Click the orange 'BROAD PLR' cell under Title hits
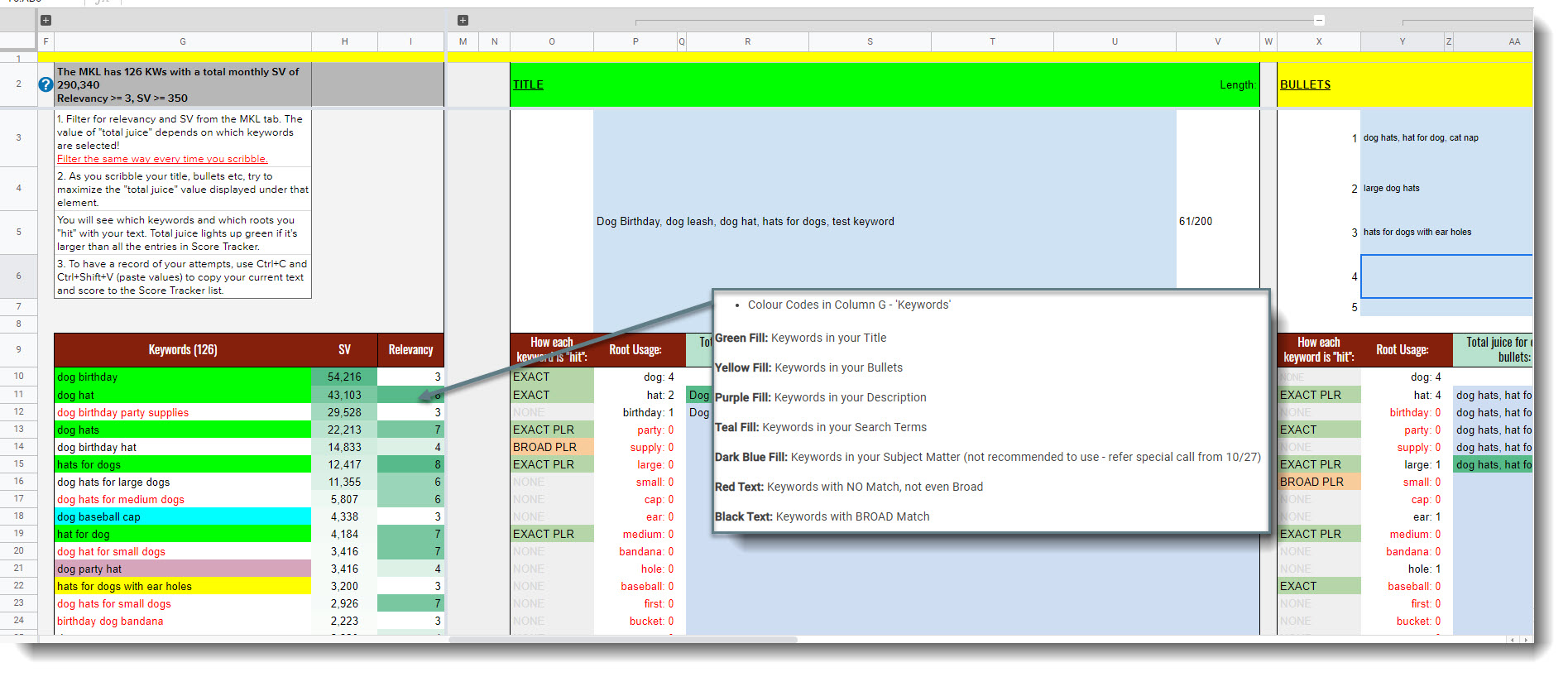Viewport: 1568px width, 677px height. pos(552,447)
